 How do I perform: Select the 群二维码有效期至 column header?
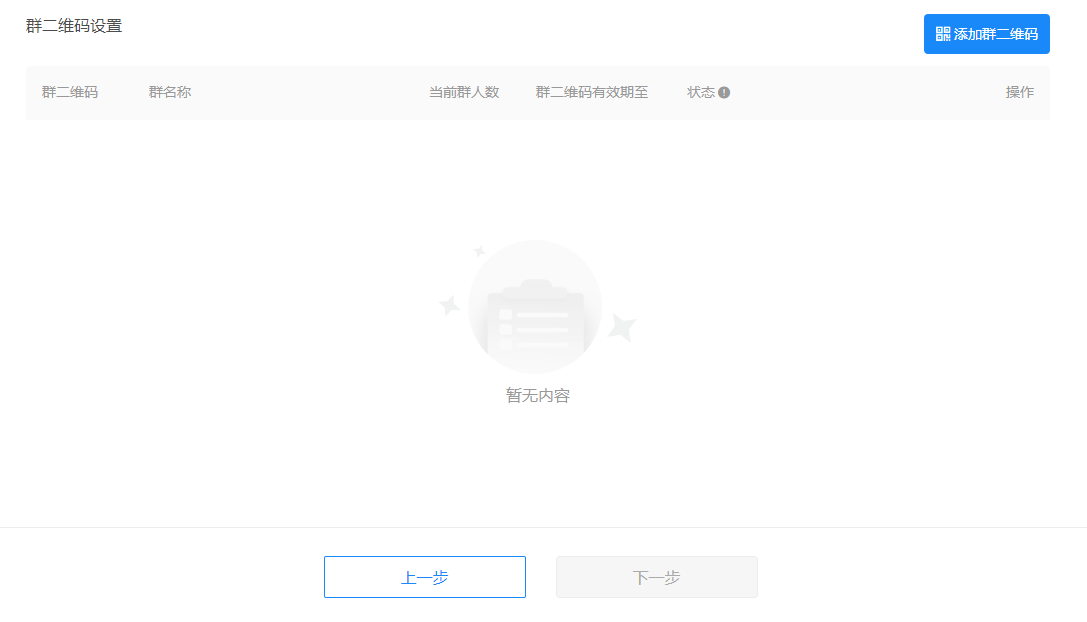591,92
